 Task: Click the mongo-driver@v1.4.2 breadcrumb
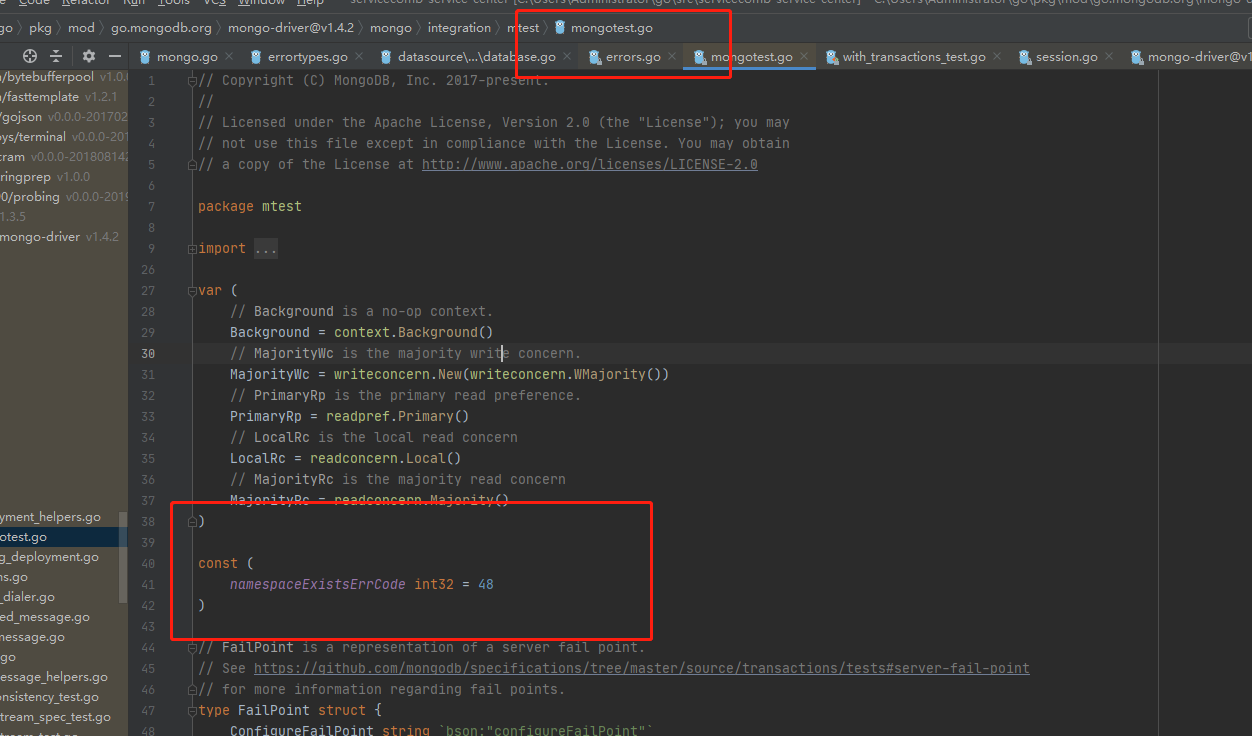pos(291,28)
